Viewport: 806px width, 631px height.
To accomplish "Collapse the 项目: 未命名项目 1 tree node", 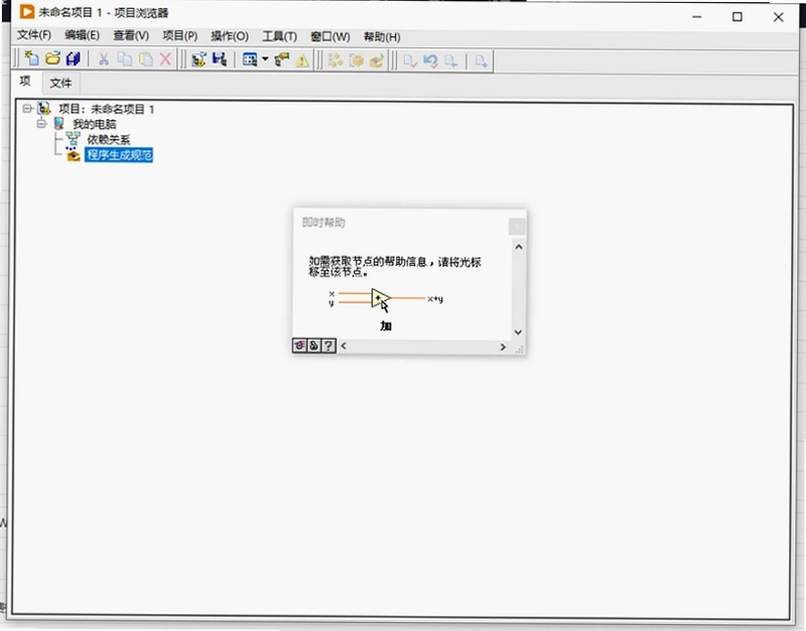I will pyautogui.click(x=27, y=108).
